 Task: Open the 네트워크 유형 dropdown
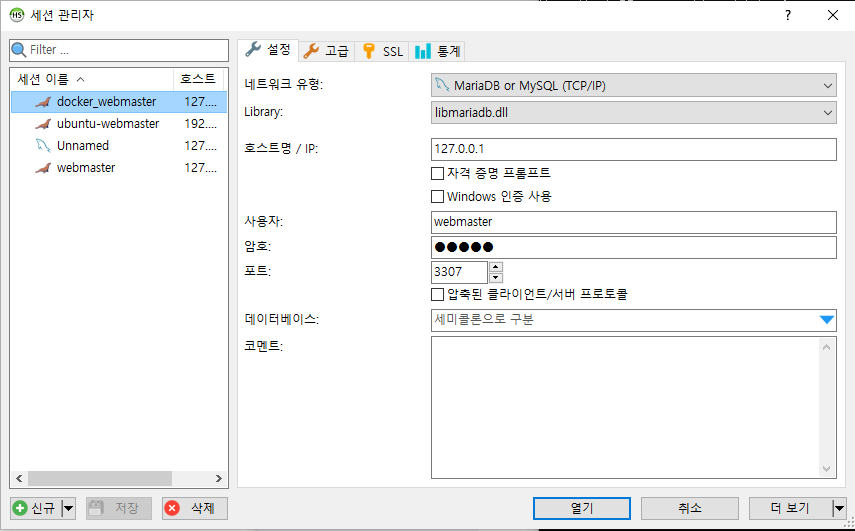(634, 85)
